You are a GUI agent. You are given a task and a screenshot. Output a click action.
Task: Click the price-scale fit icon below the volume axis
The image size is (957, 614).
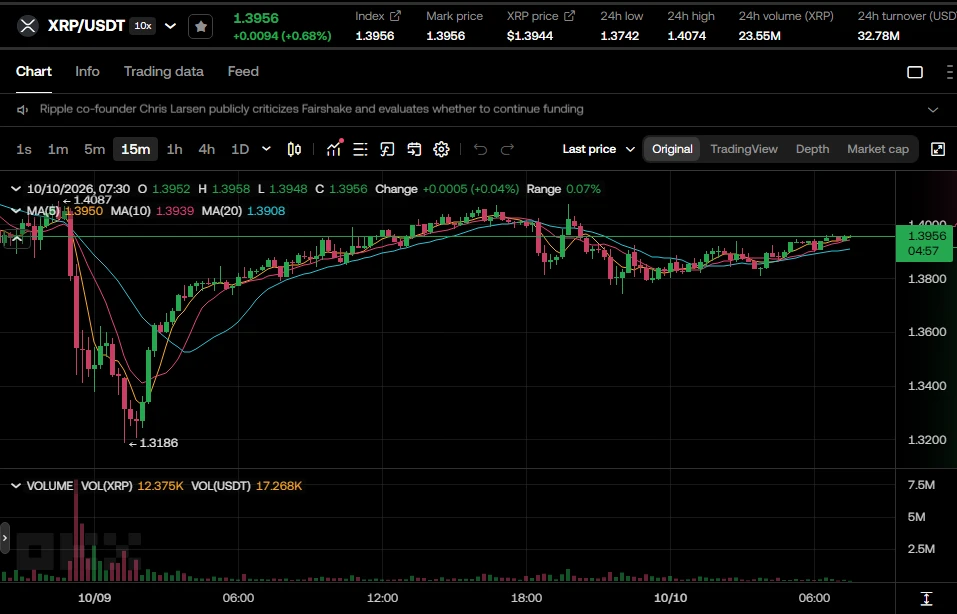click(926, 598)
